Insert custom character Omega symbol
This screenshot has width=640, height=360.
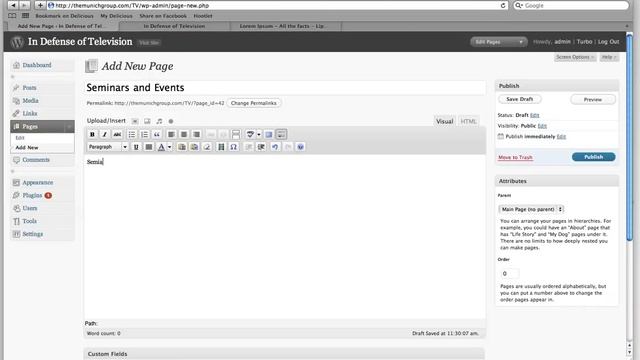pyautogui.click(x=233, y=147)
